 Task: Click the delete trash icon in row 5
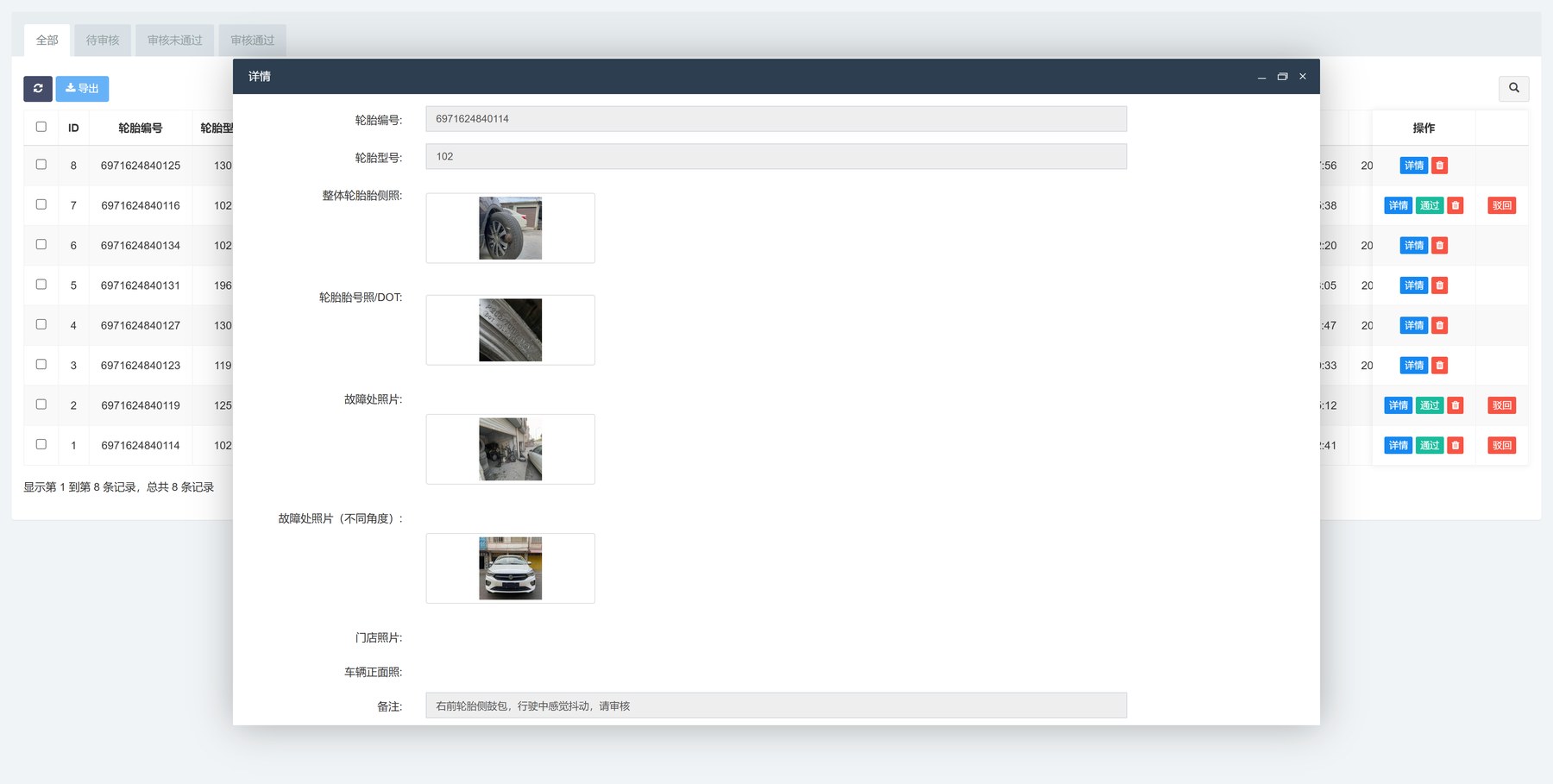click(x=1440, y=285)
